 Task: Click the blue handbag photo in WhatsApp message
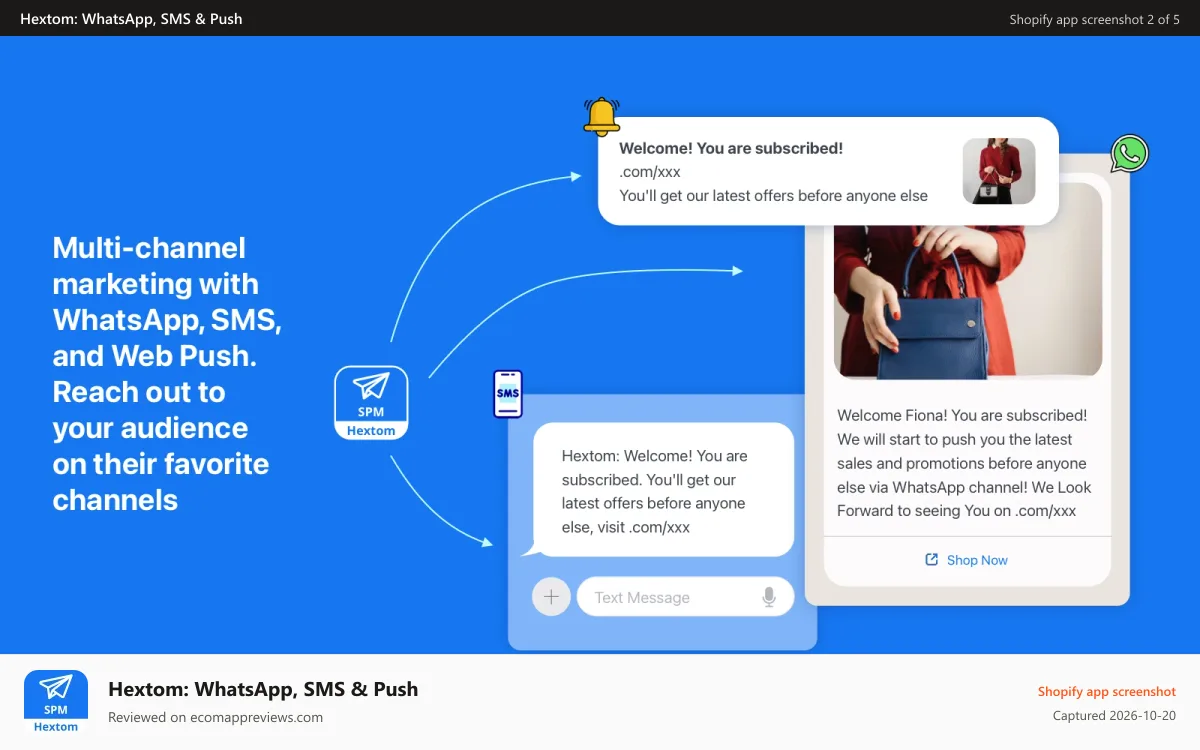point(968,302)
